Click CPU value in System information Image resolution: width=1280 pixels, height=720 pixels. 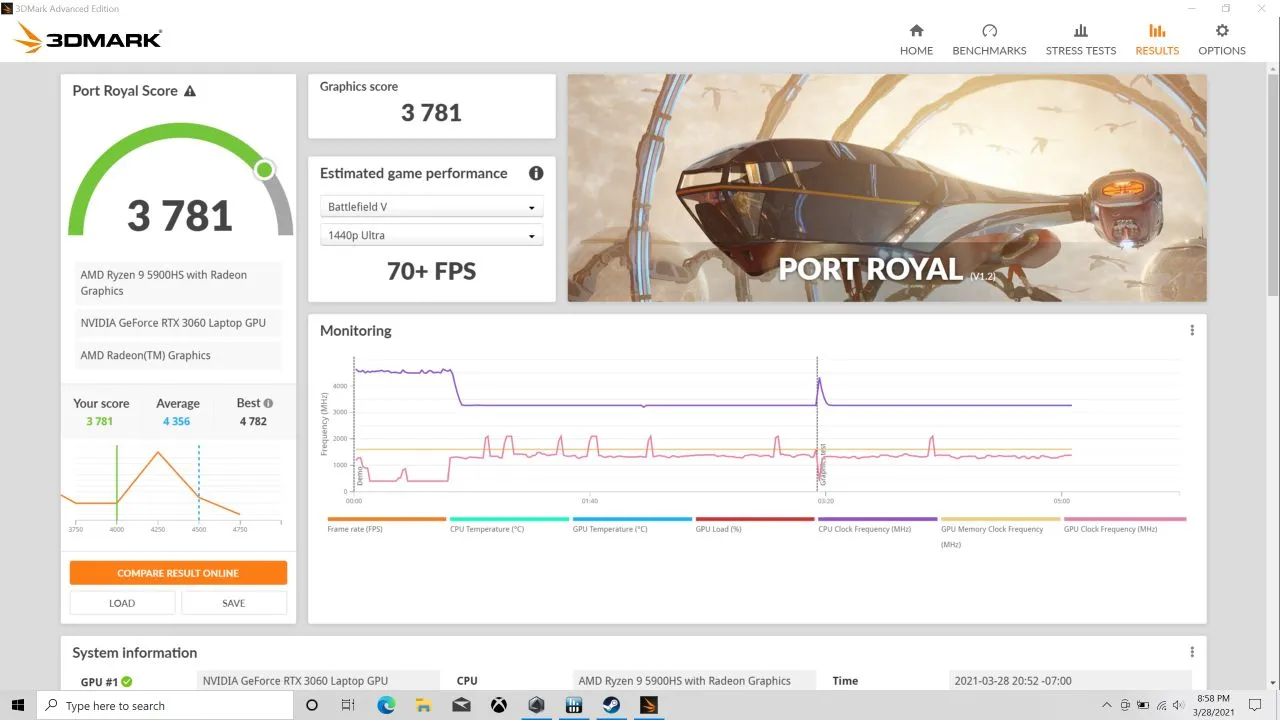point(695,681)
